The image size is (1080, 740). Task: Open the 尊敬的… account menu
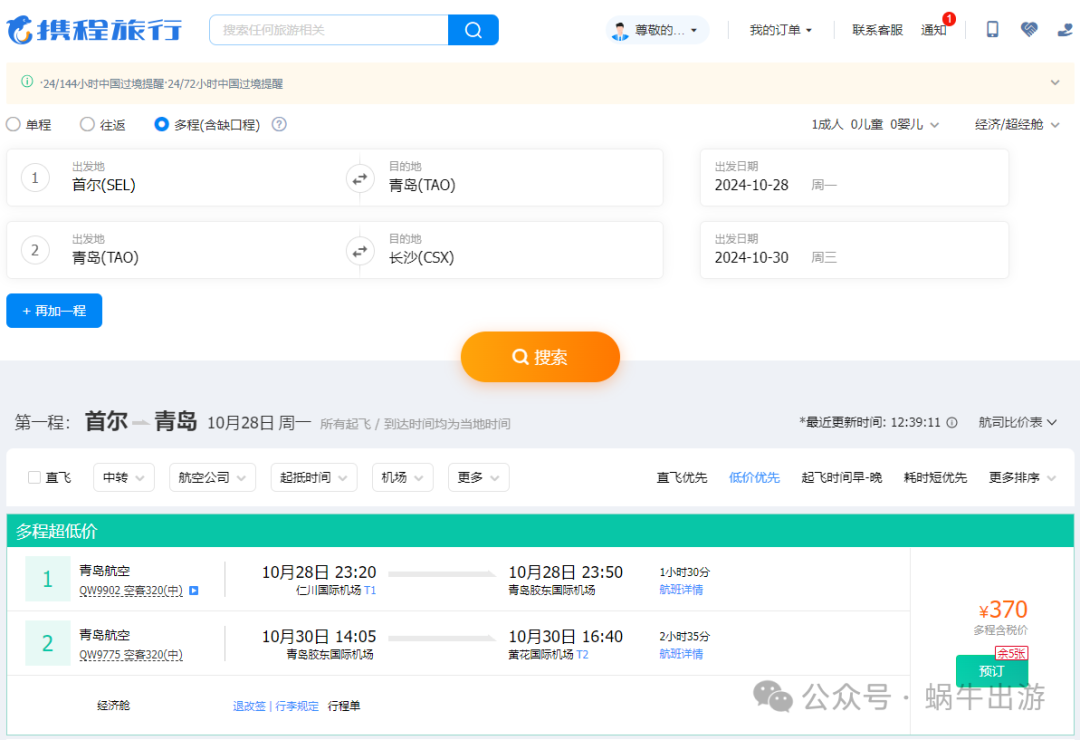click(x=657, y=30)
